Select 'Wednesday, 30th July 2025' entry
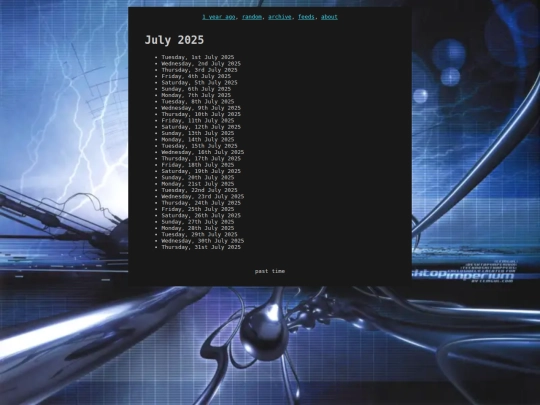Viewport: 540px width, 405px height. [203, 241]
